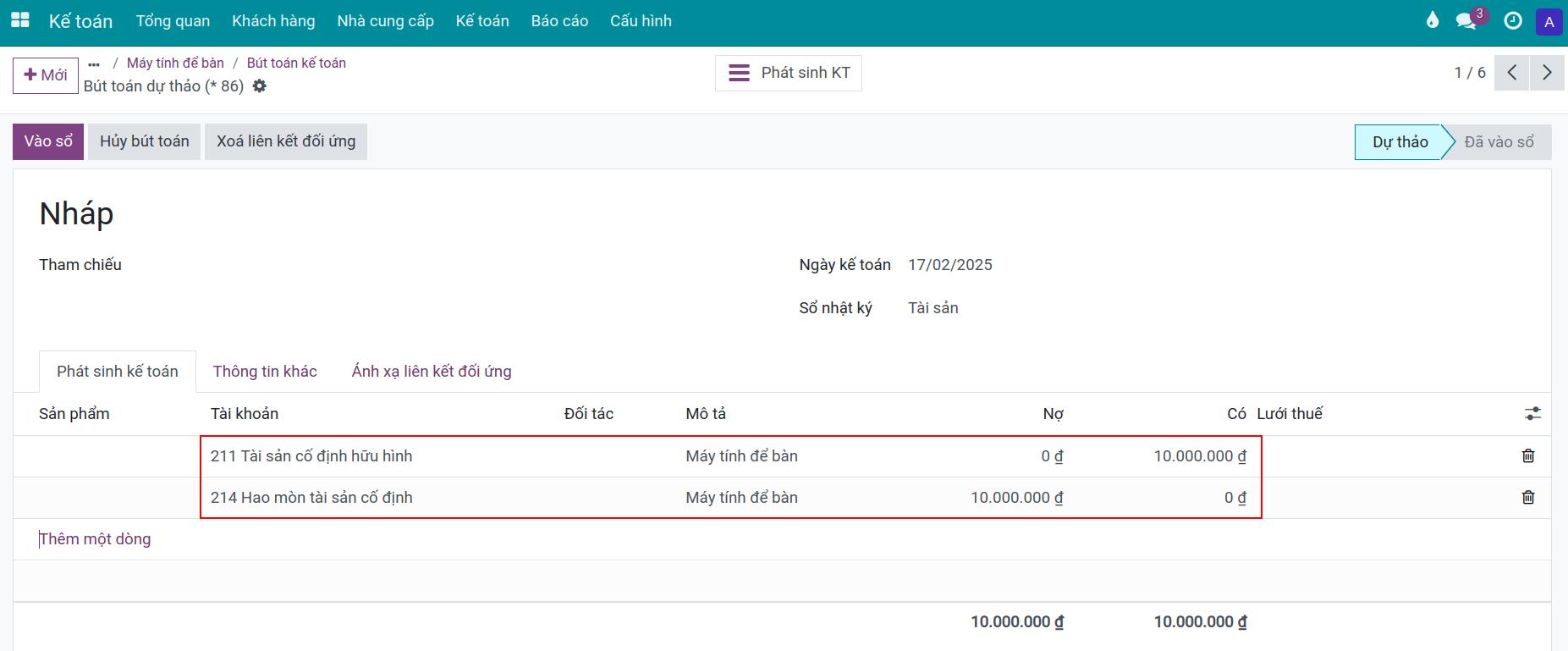
Task: Open the Cấu hình menu
Action: point(641,21)
